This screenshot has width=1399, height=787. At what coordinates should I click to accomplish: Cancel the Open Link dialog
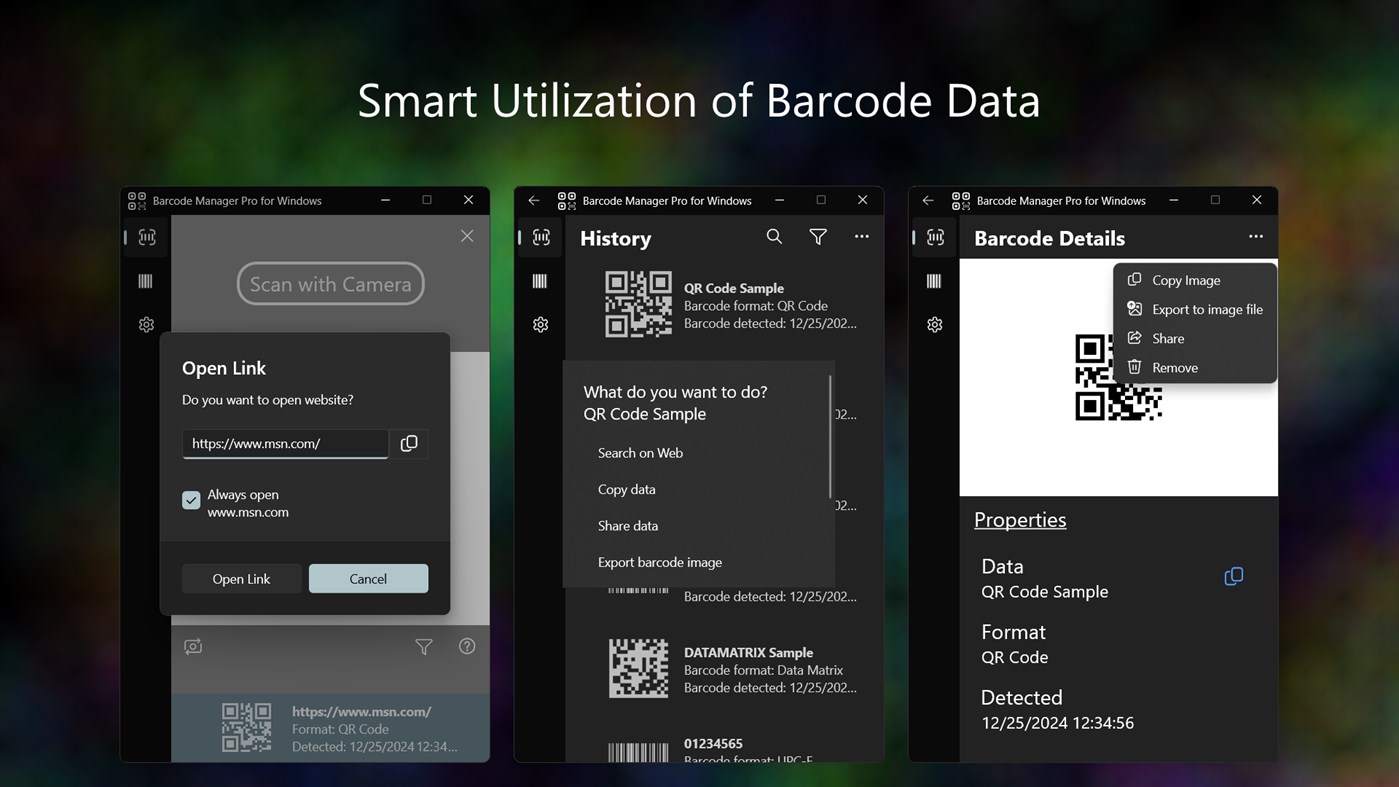pyautogui.click(x=368, y=578)
